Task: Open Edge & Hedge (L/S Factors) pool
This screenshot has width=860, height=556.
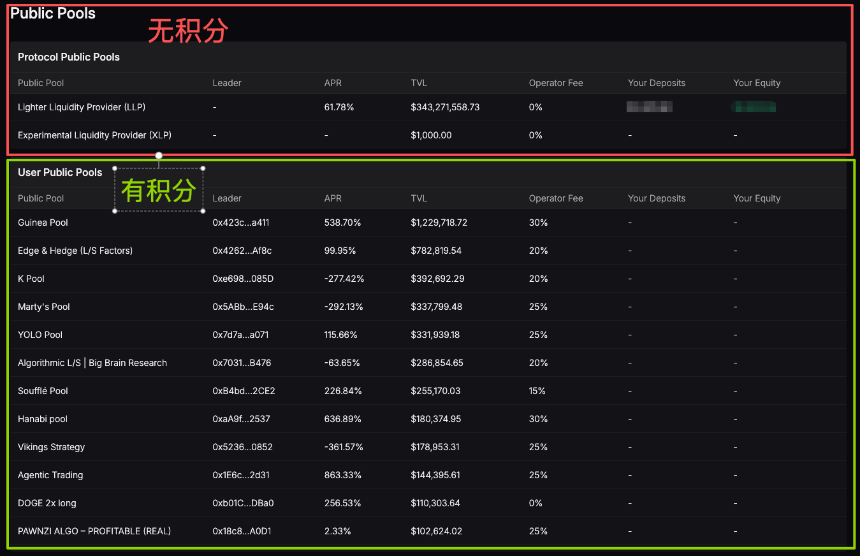Action: point(75,251)
